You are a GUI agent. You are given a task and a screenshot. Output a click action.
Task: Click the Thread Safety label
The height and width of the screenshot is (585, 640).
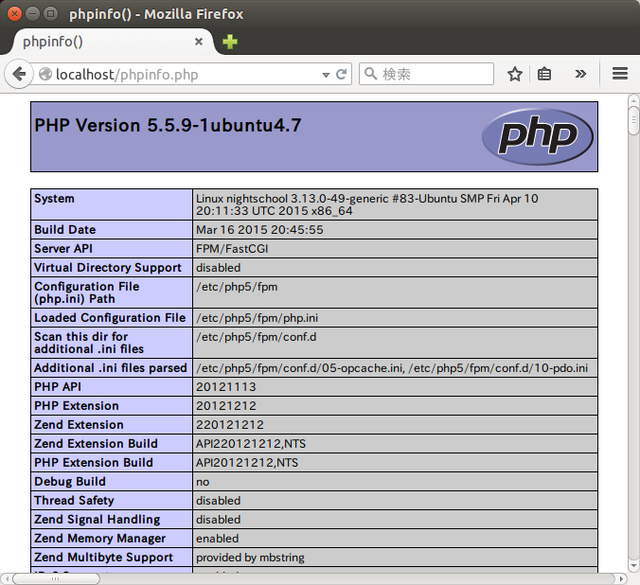pyautogui.click(x=74, y=500)
